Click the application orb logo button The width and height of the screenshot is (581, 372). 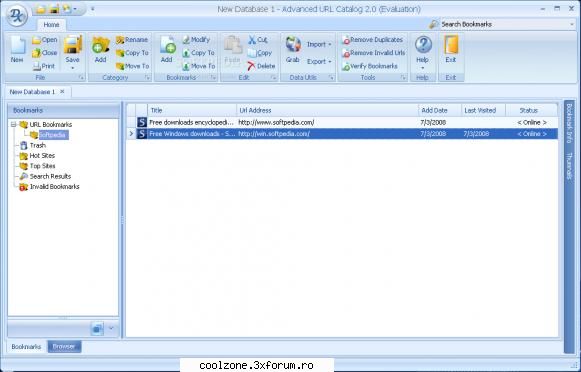[17, 15]
